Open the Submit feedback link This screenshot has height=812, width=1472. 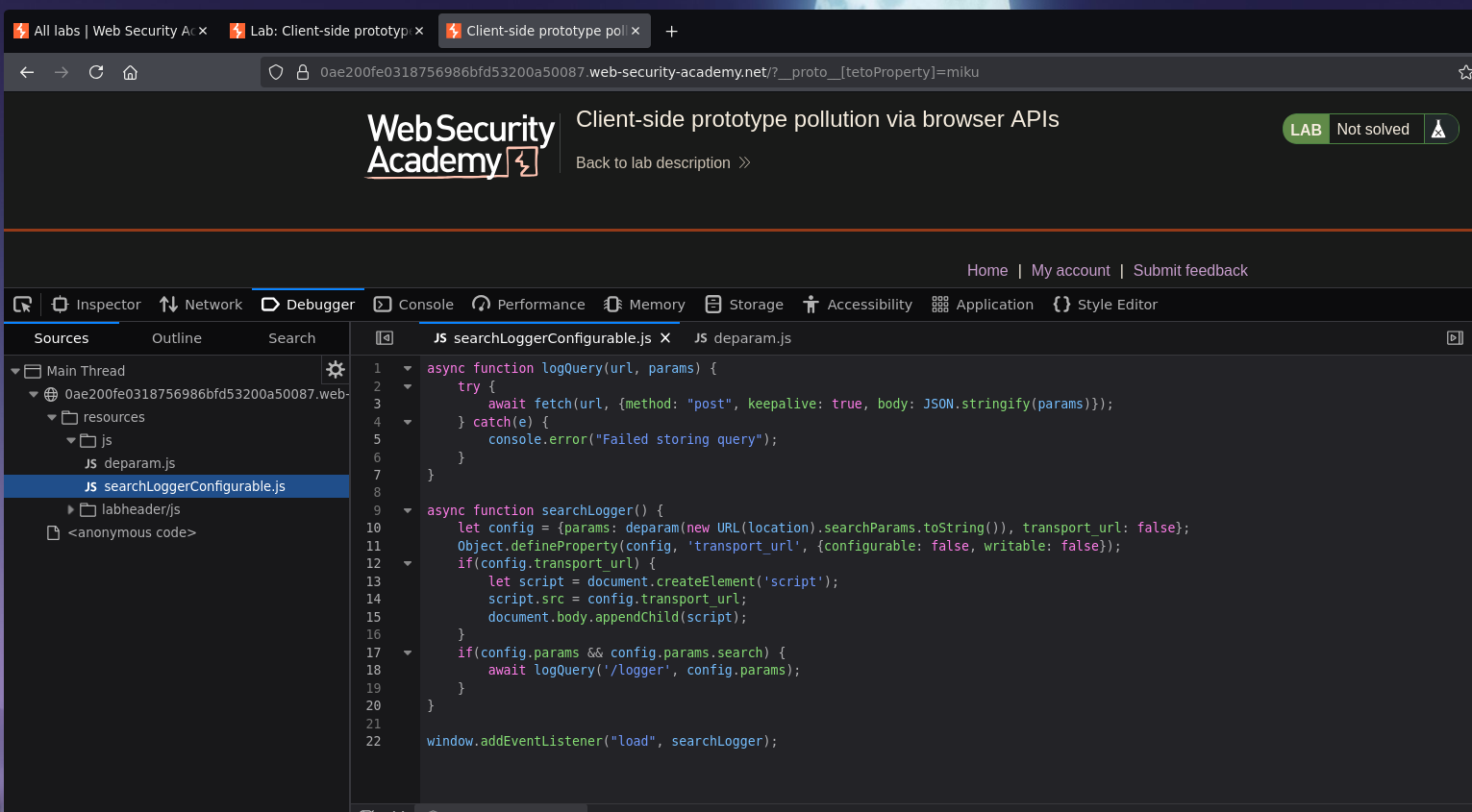(1190, 270)
